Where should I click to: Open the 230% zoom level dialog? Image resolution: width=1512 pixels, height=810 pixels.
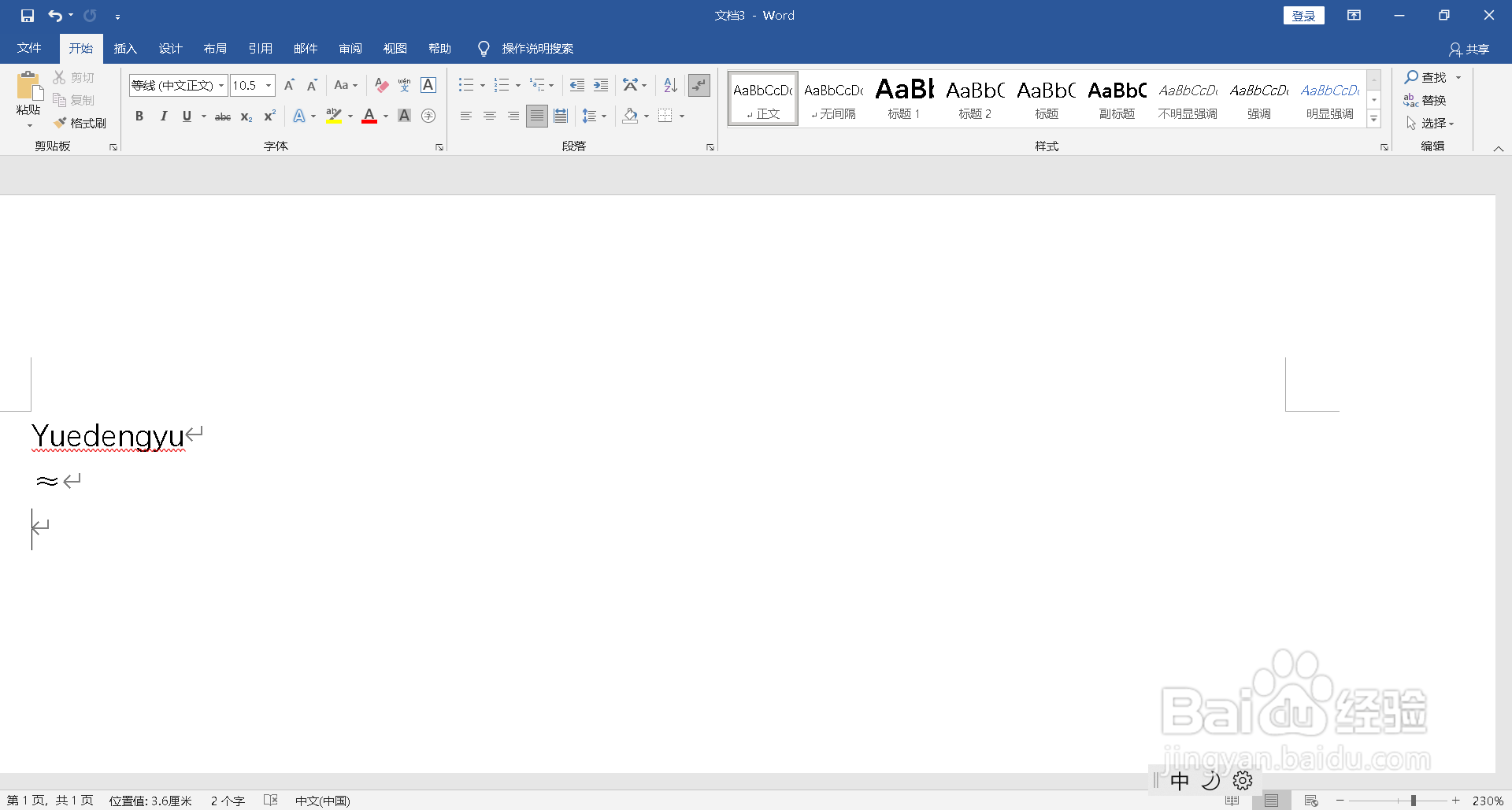pos(1488,801)
